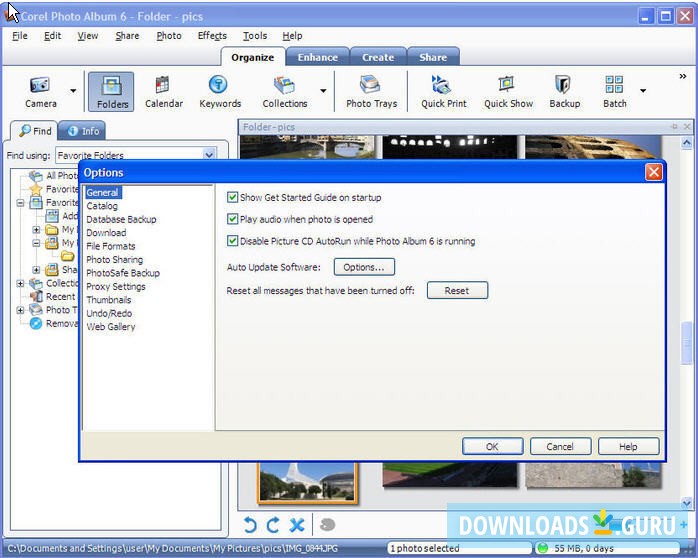Switch to the Enhance tab
698x558 pixels.
point(317,57)
